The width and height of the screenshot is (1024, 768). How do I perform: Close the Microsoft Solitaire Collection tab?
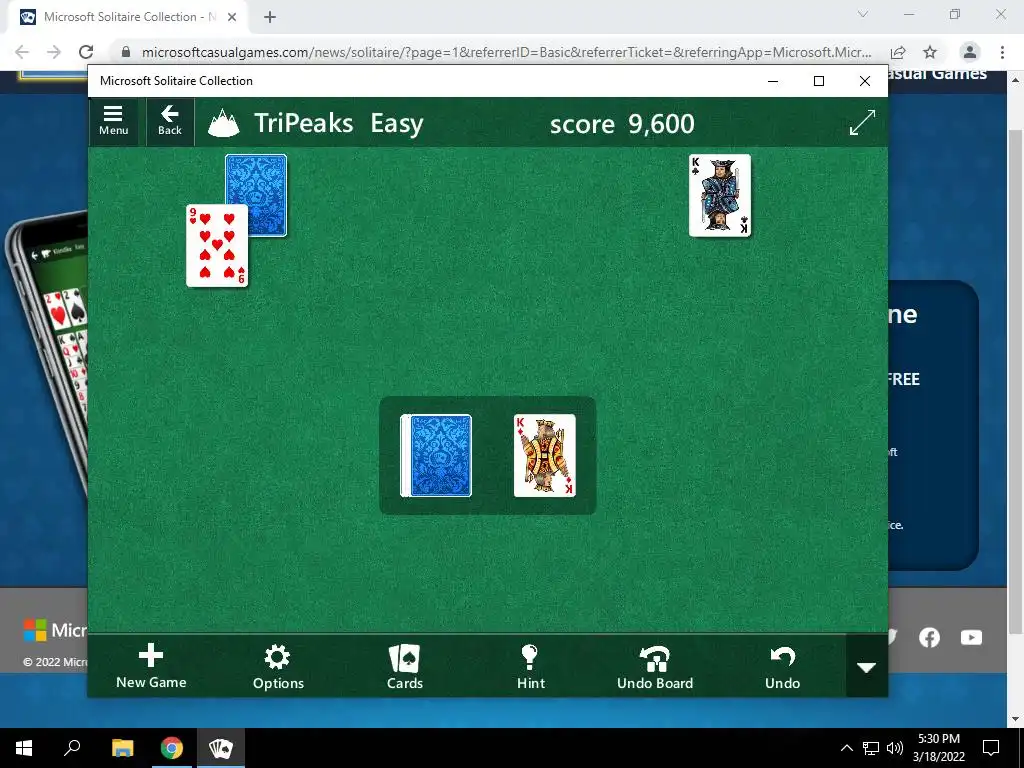[x=232, y=17]
